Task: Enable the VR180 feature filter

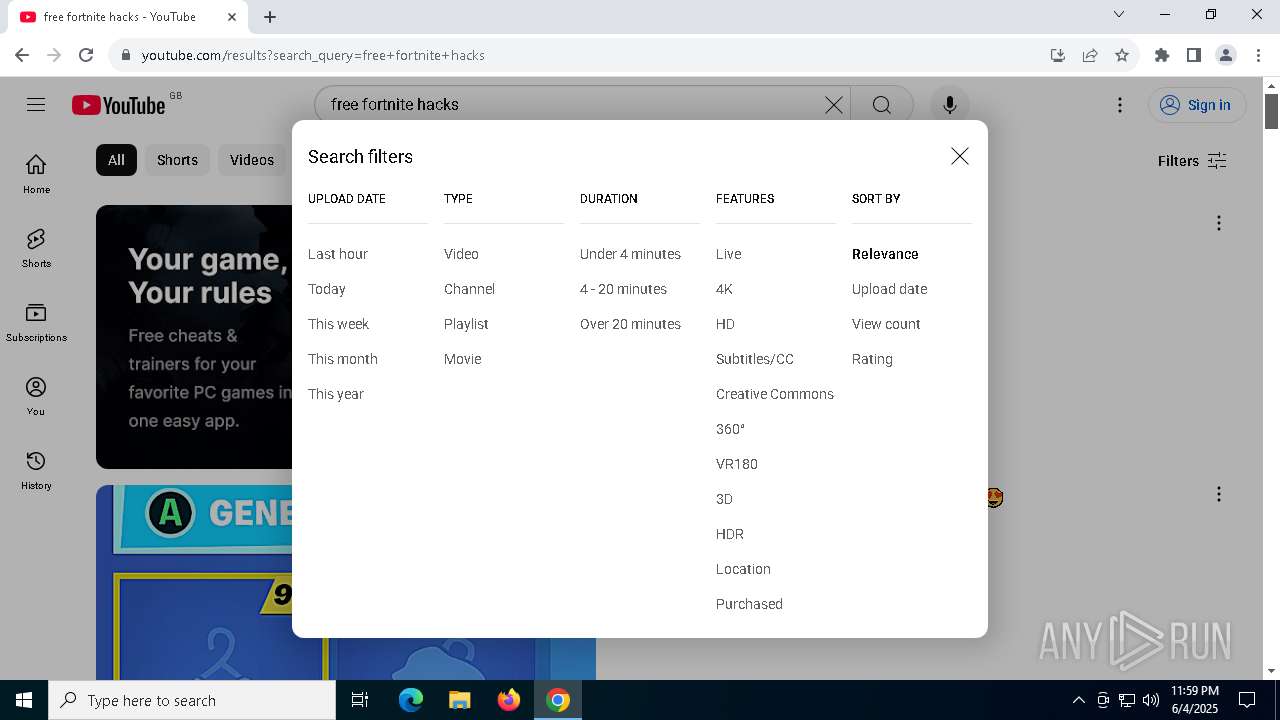Action: tap(737, 464)
